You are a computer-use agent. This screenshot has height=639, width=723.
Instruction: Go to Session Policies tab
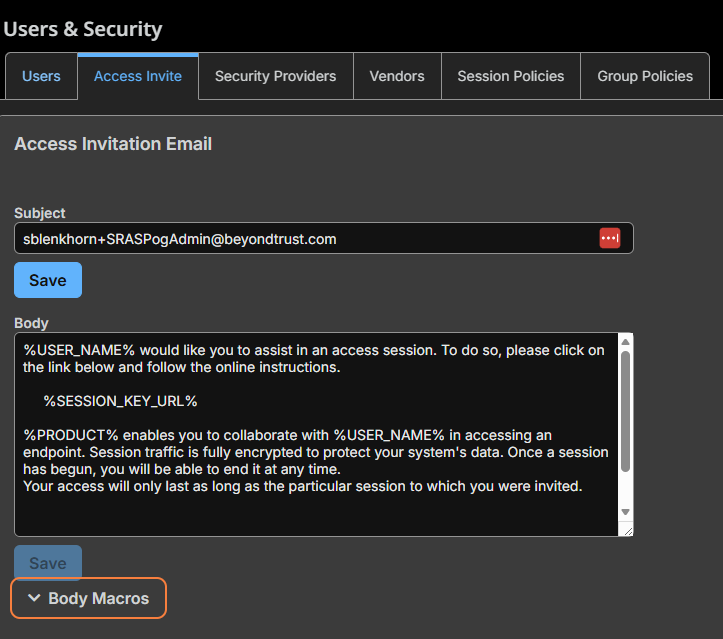510,76
